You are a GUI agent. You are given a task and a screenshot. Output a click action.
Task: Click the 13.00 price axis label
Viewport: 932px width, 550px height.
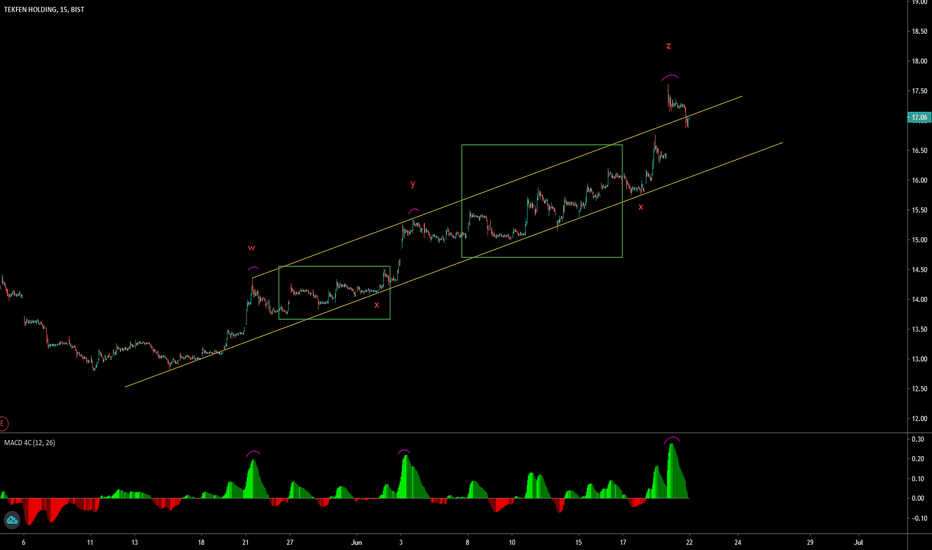click(919, 359)
